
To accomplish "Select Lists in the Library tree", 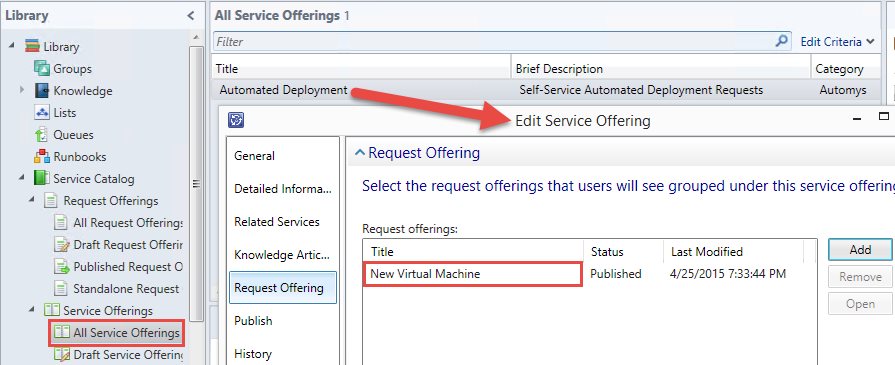I will click(64, 113).
